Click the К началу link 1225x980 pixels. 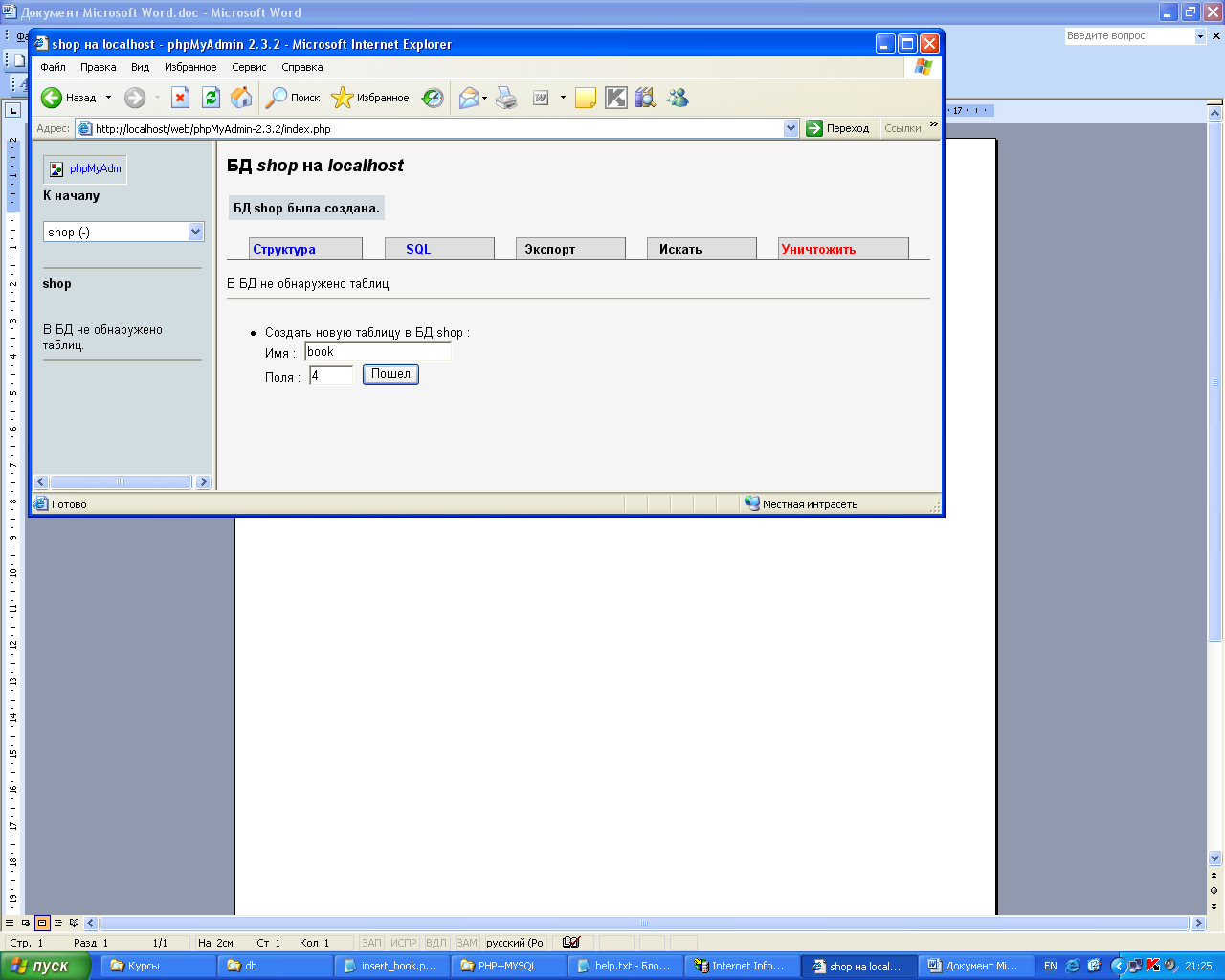tap(71, 195)
